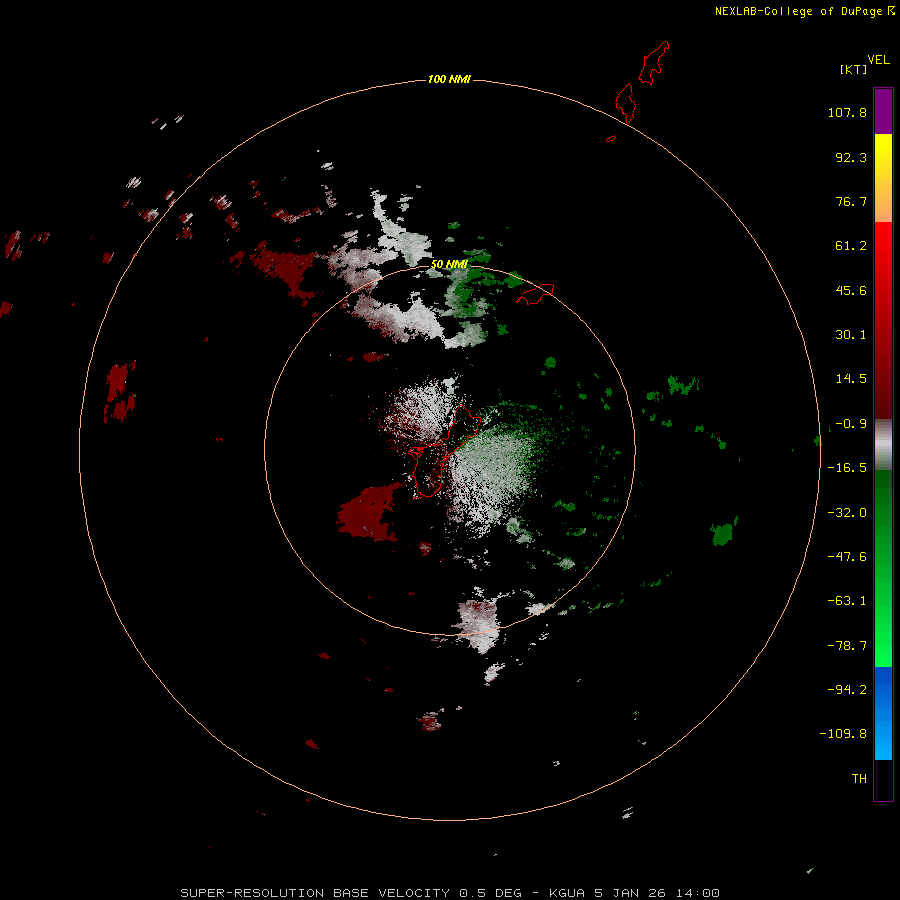The width and height of the screenshot is (900, 900).
Task: Click the small red island outline near 50 NMI ring
Action: pyautogui.click(x=535, y=294)
